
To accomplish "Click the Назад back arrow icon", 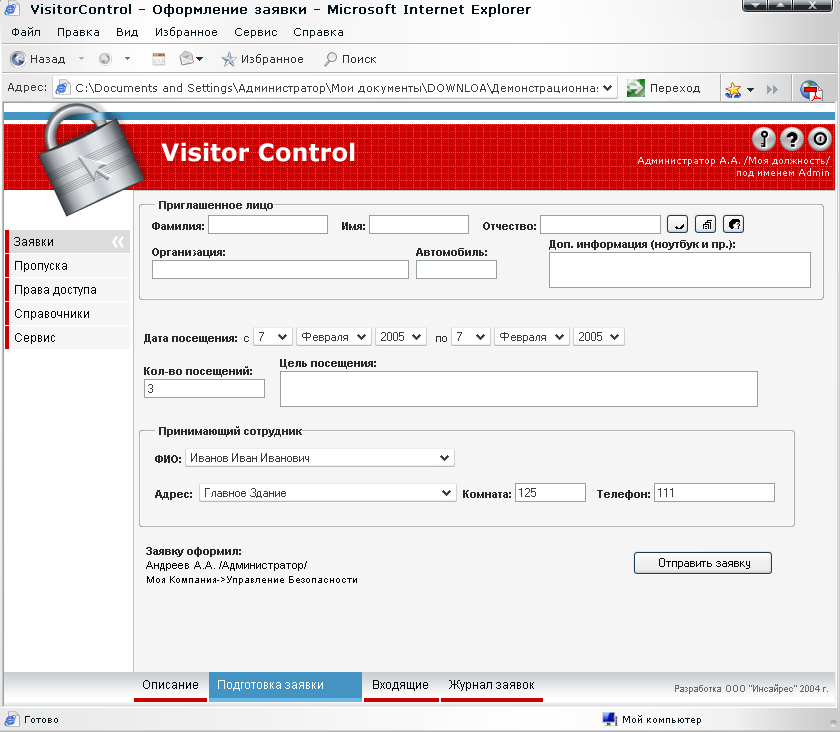I will 18,58.
